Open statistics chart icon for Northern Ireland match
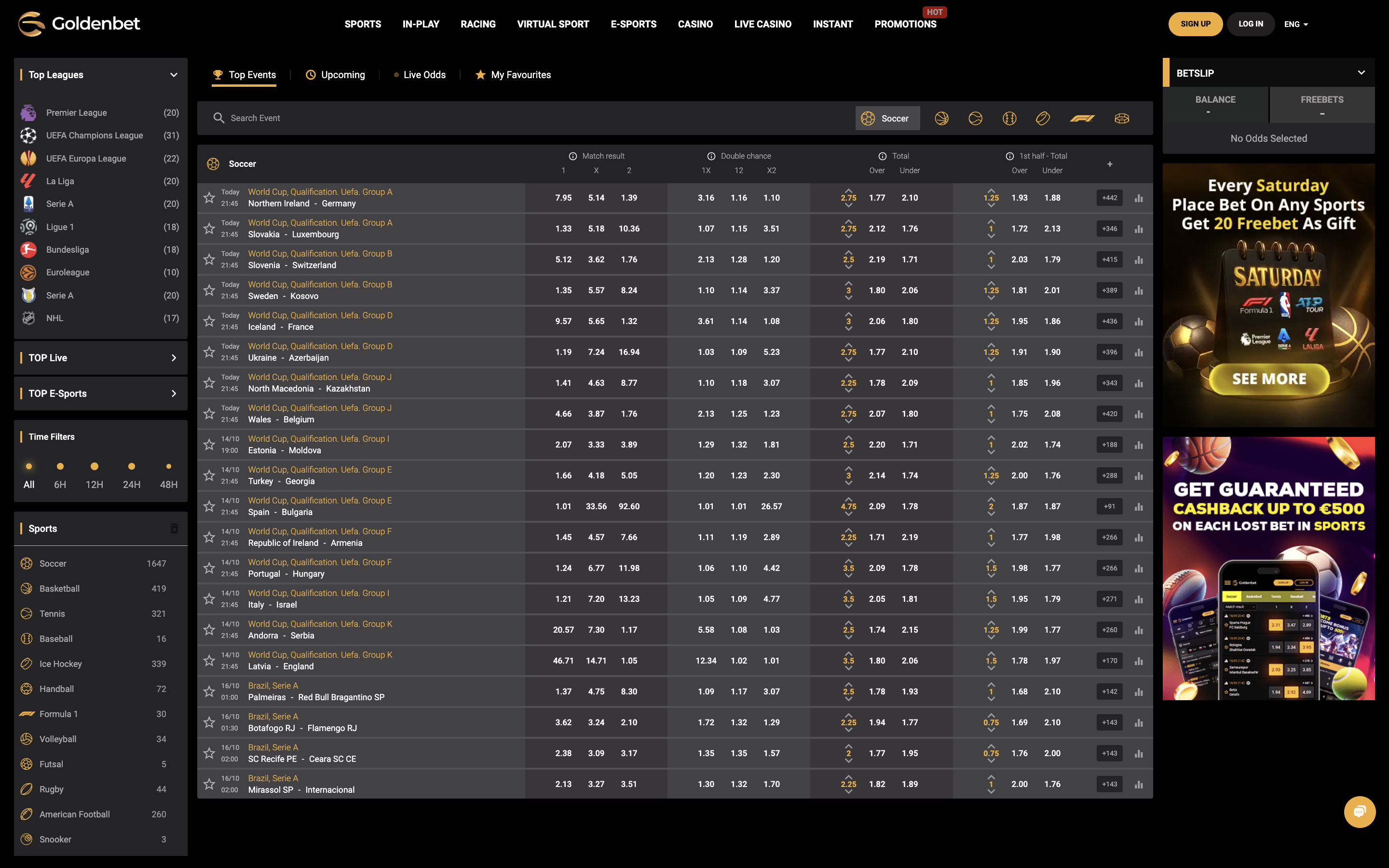Viewport: 1389px width, 868px height. click(1138, 198)
